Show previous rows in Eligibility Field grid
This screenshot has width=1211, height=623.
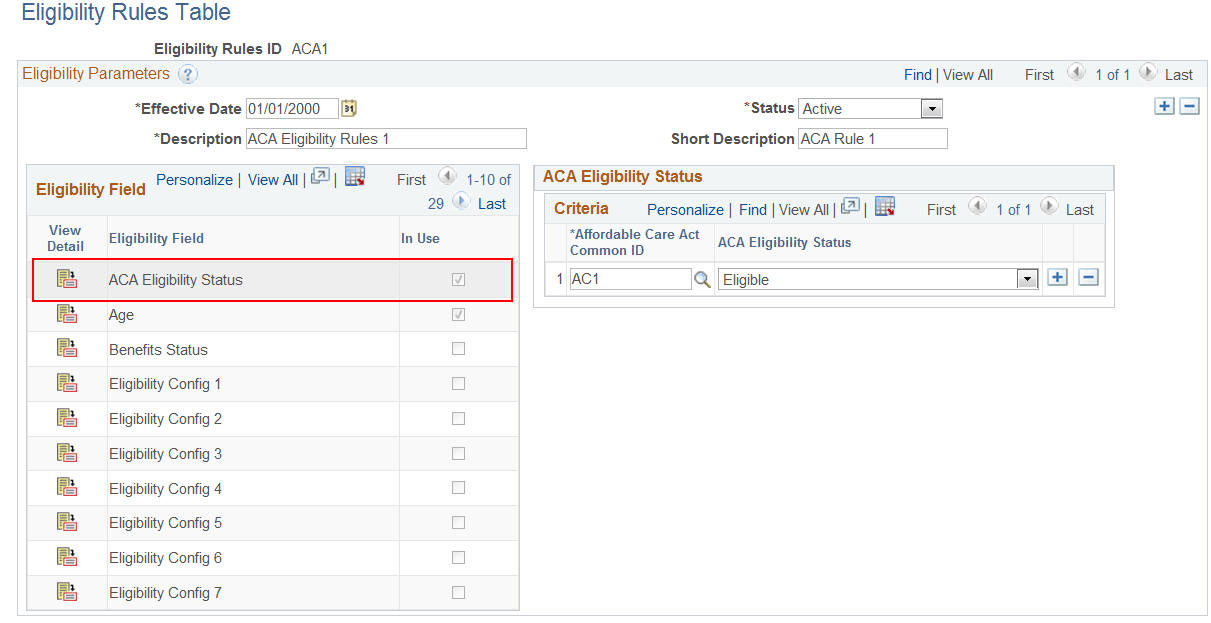pyautogui.click(x=448, y=178)
